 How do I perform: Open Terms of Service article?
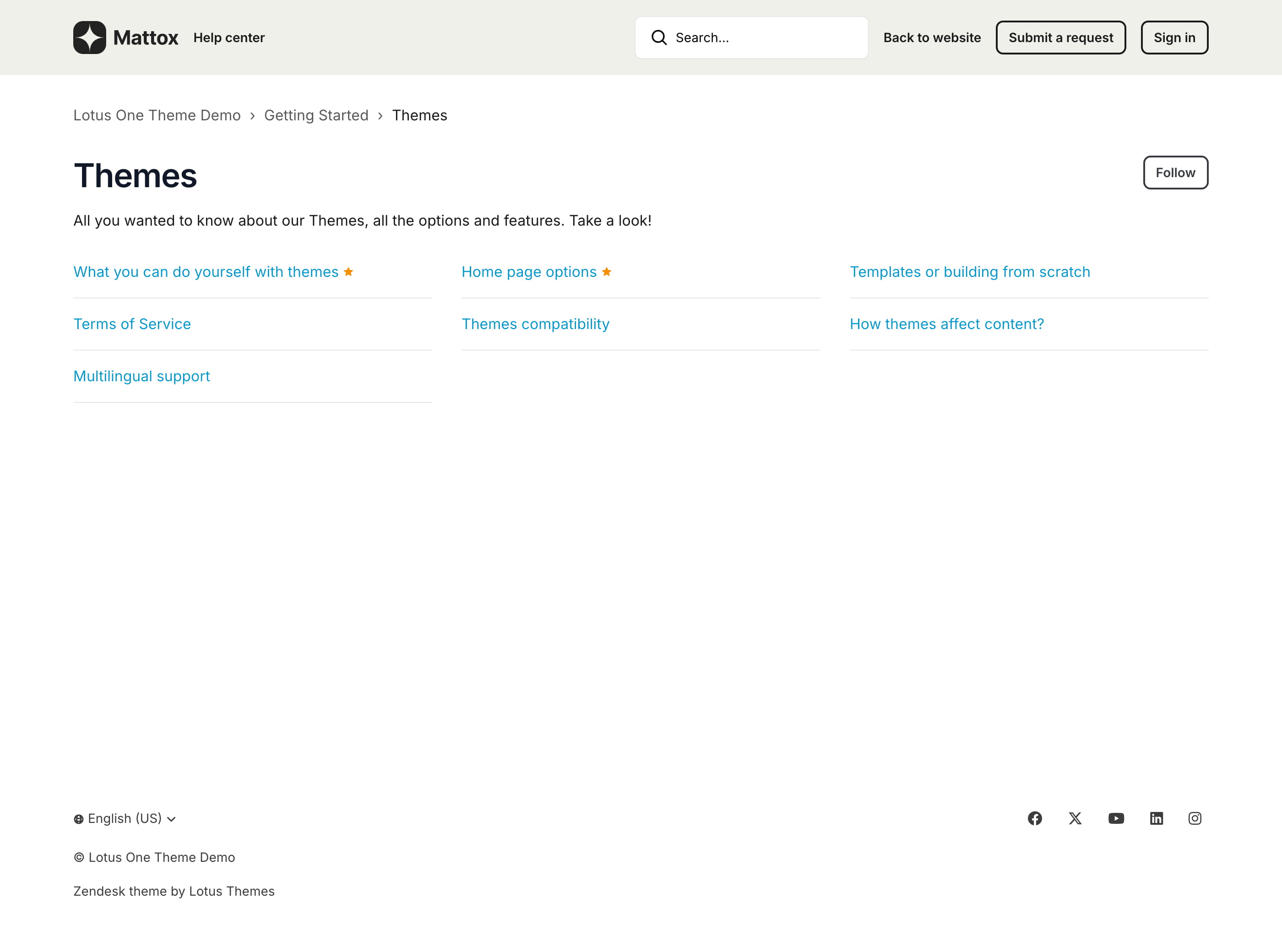click(132, 324)
